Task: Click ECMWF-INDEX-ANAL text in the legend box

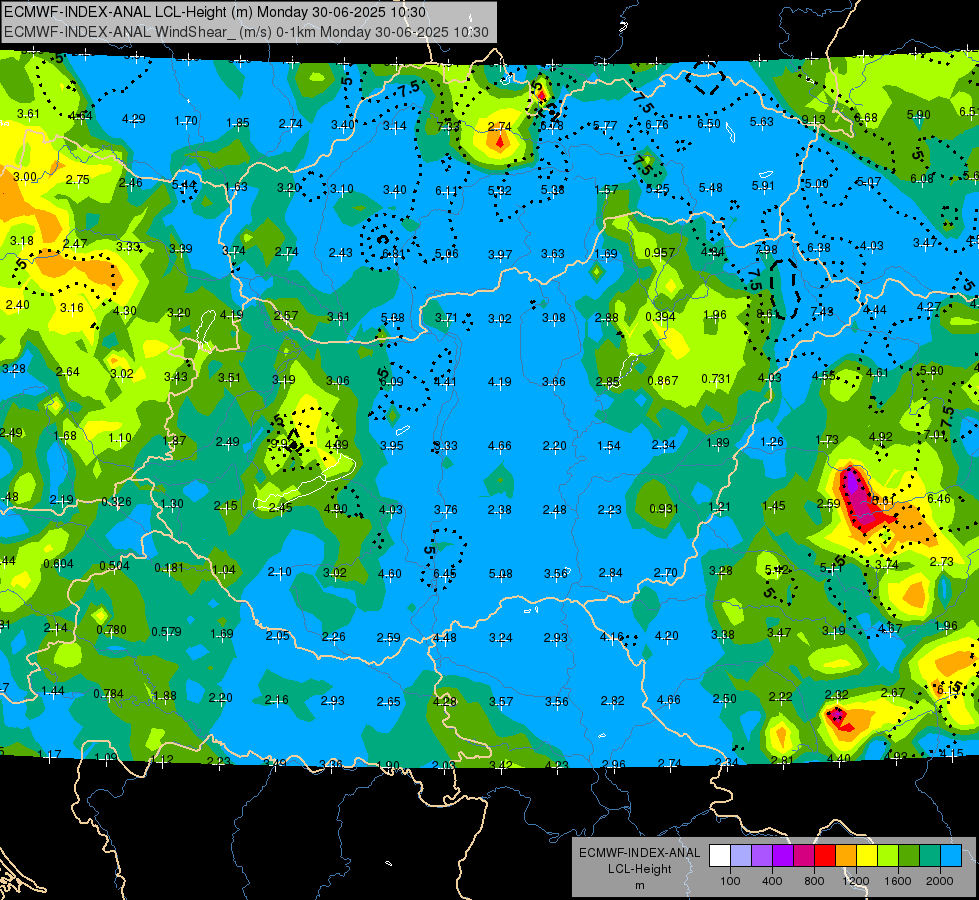Action: 639,853
